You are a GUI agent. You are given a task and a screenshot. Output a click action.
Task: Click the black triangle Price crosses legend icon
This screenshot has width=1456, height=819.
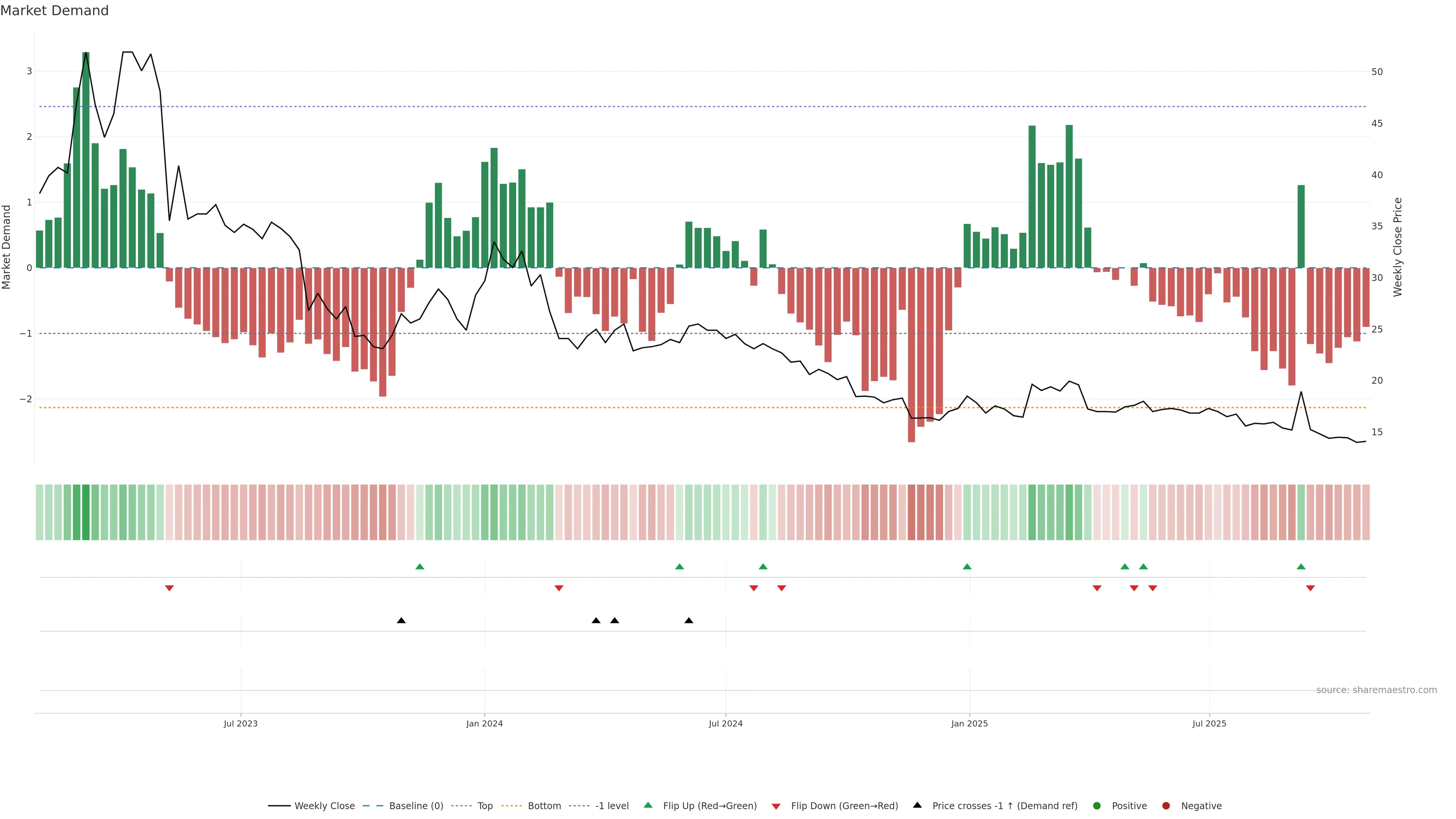(917, 805)
